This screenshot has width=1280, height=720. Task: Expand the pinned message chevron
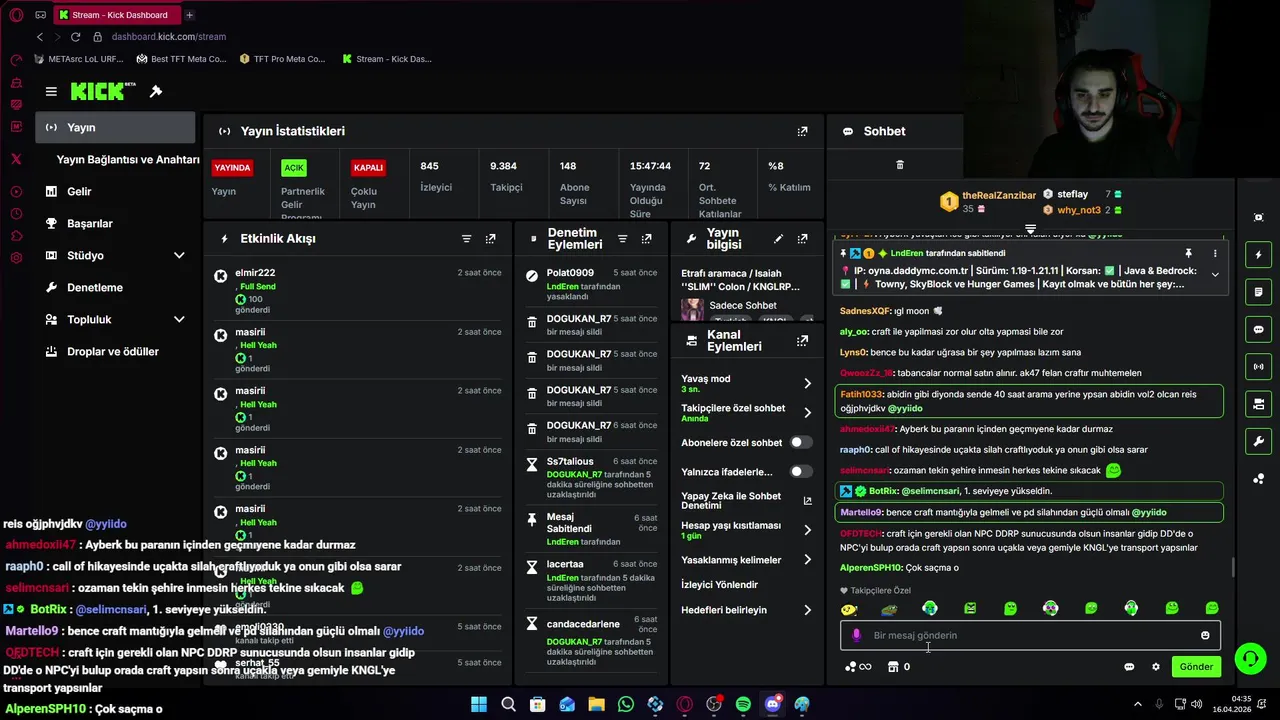click(x=1215, y=274)
